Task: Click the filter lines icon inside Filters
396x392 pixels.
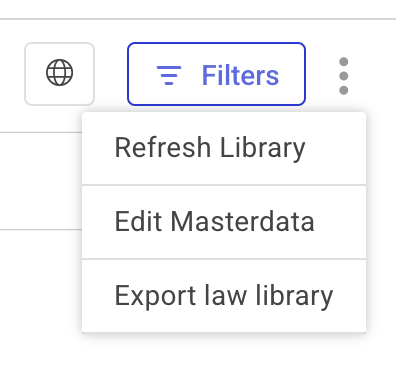Action: [x=169, y=75]
